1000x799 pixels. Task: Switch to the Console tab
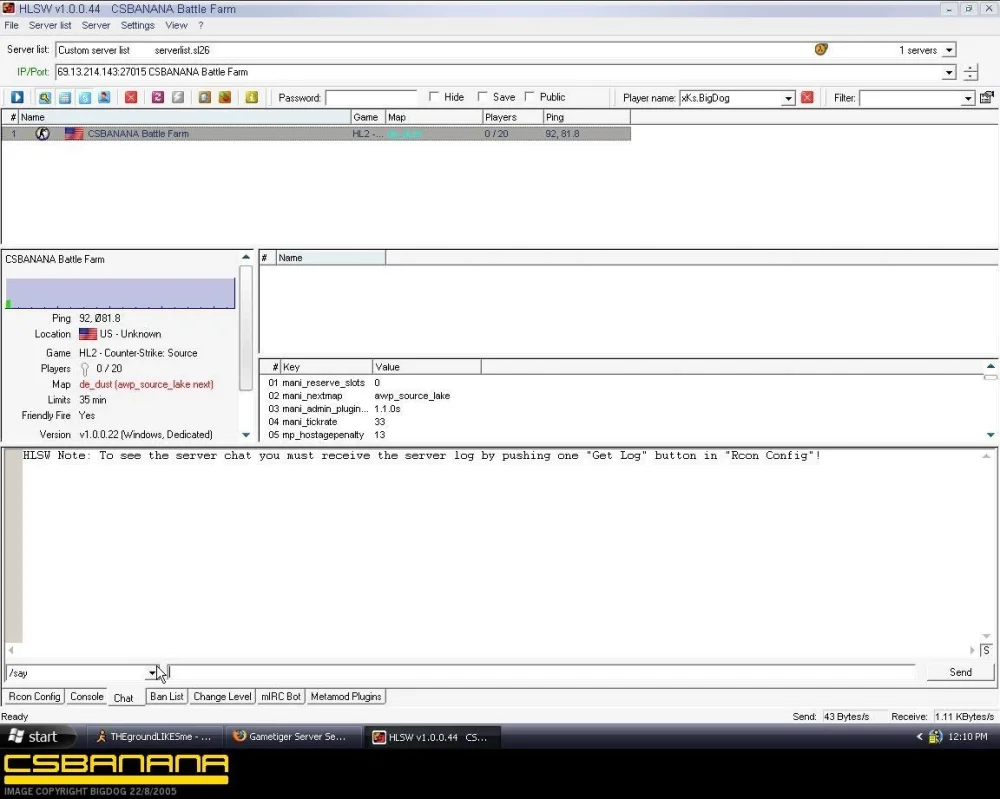pos(87,696)
